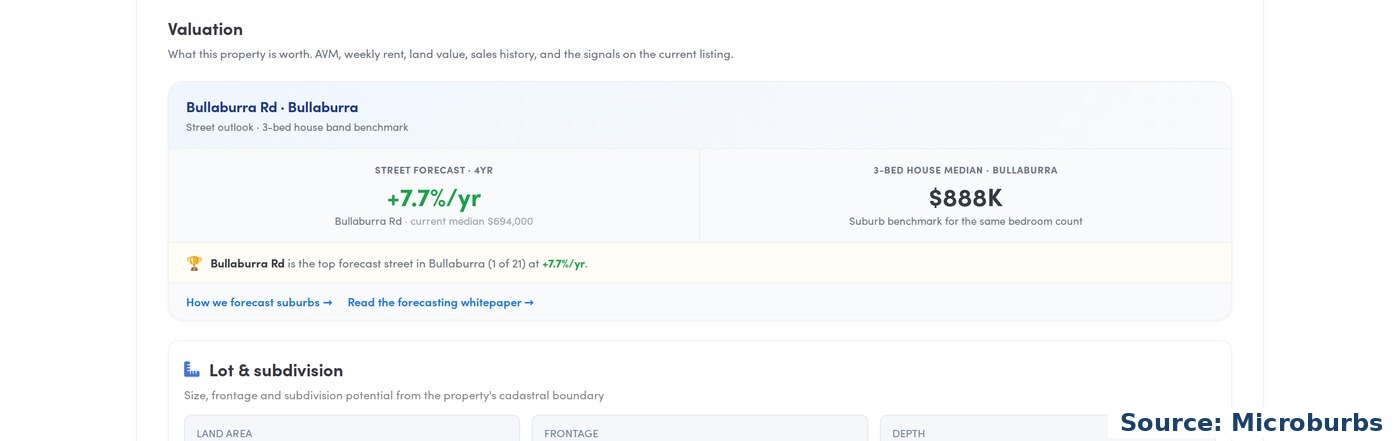This screenshot has height=441, width=1400.
Task: Click the 'Lot & subdivision' heading
Action: point(276,370)
